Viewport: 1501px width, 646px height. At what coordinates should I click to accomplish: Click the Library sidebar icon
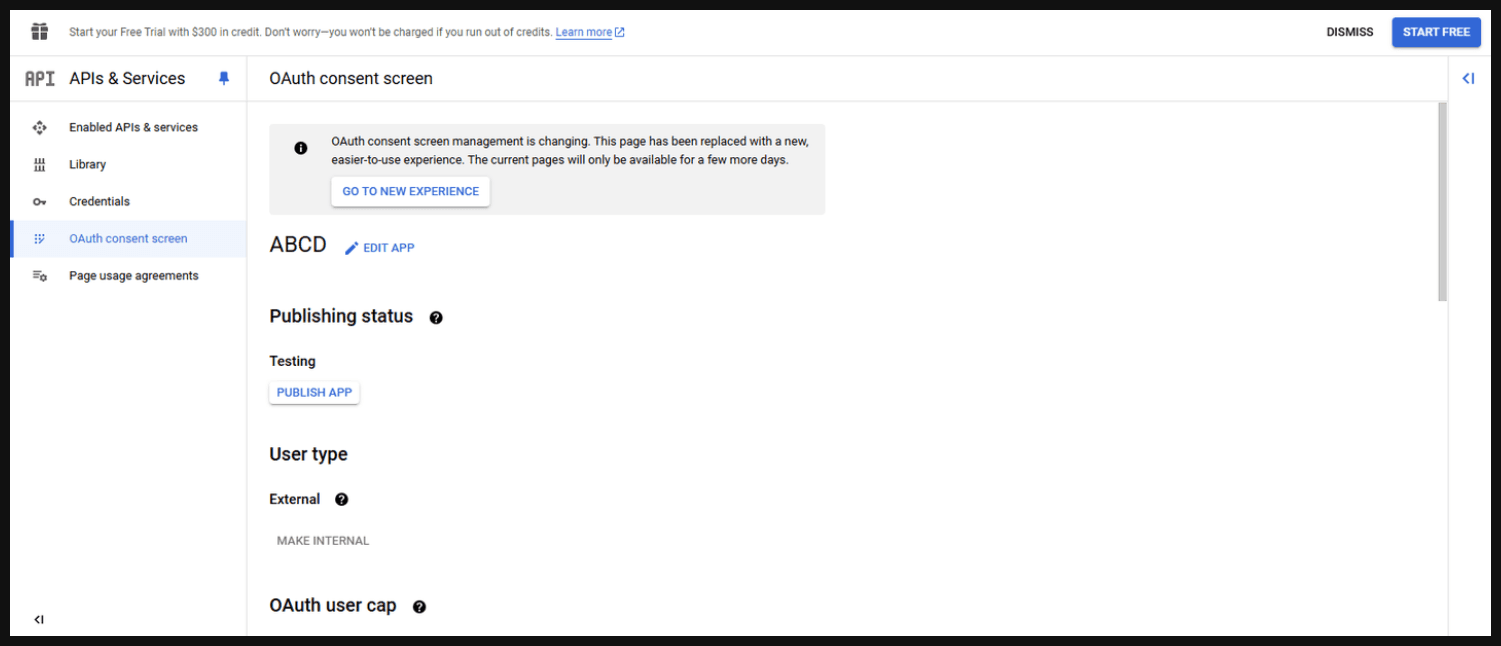tap(40, 164)
